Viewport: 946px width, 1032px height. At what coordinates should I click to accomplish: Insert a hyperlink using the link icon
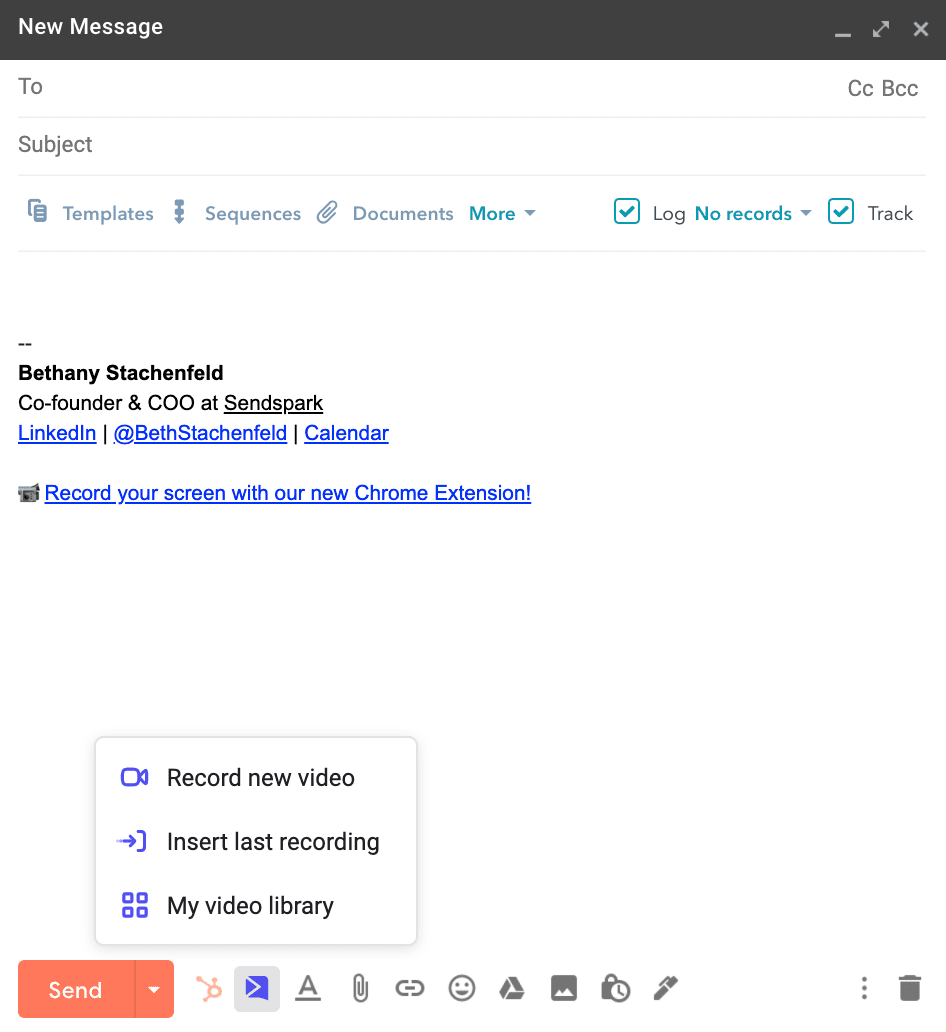[x=410, y=988]
